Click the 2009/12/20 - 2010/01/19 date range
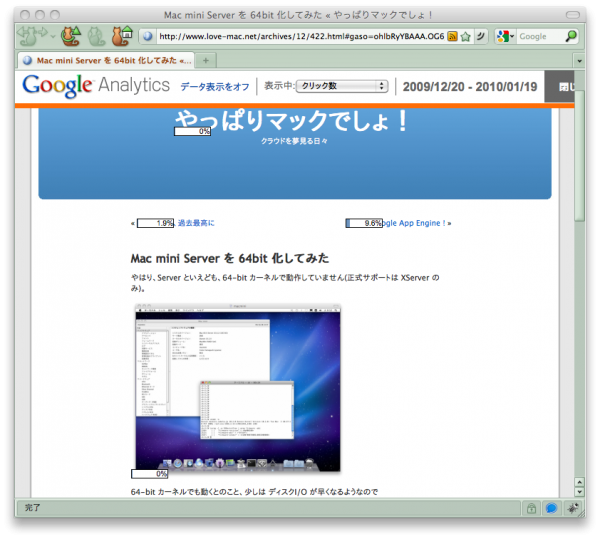The image size is (600, 539). pos(470,87)
